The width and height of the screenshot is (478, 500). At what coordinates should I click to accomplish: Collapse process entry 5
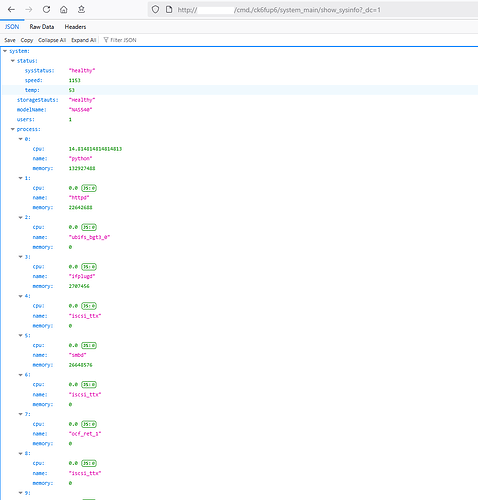pyautogui.click(x=21, y=335)
